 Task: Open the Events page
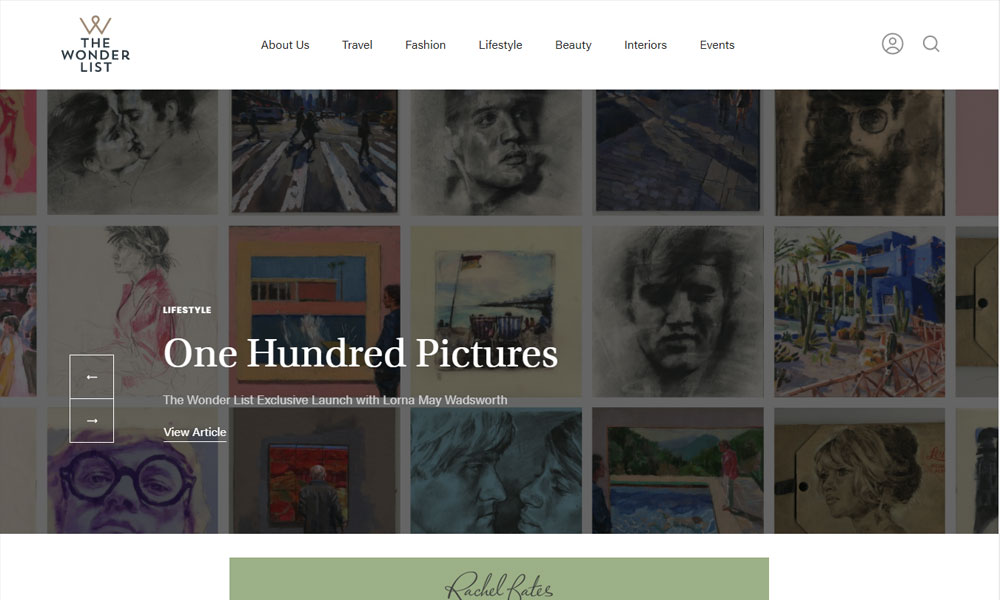[x=717, y=45]
